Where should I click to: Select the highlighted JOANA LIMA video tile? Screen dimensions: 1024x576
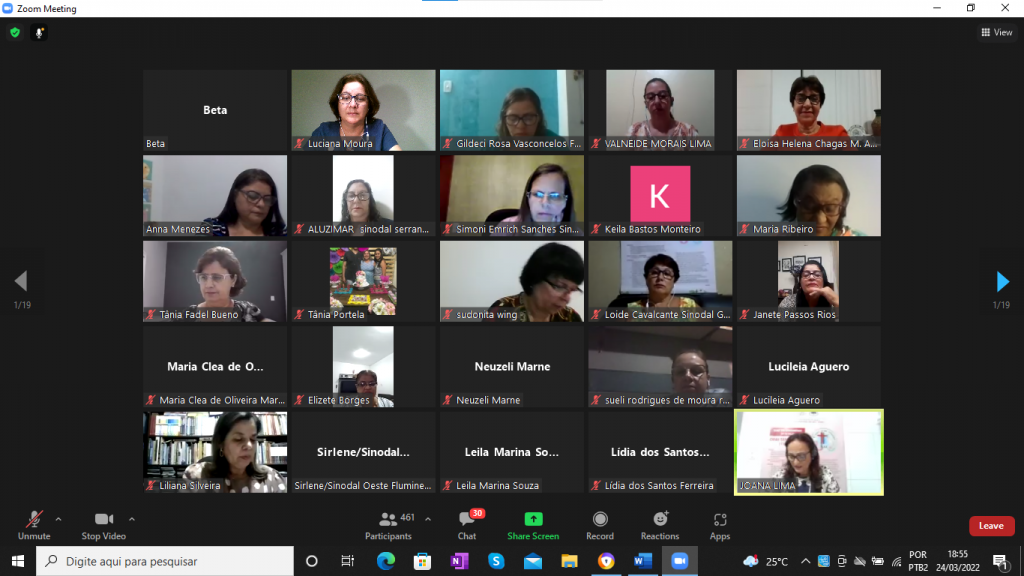pos(809,451)
